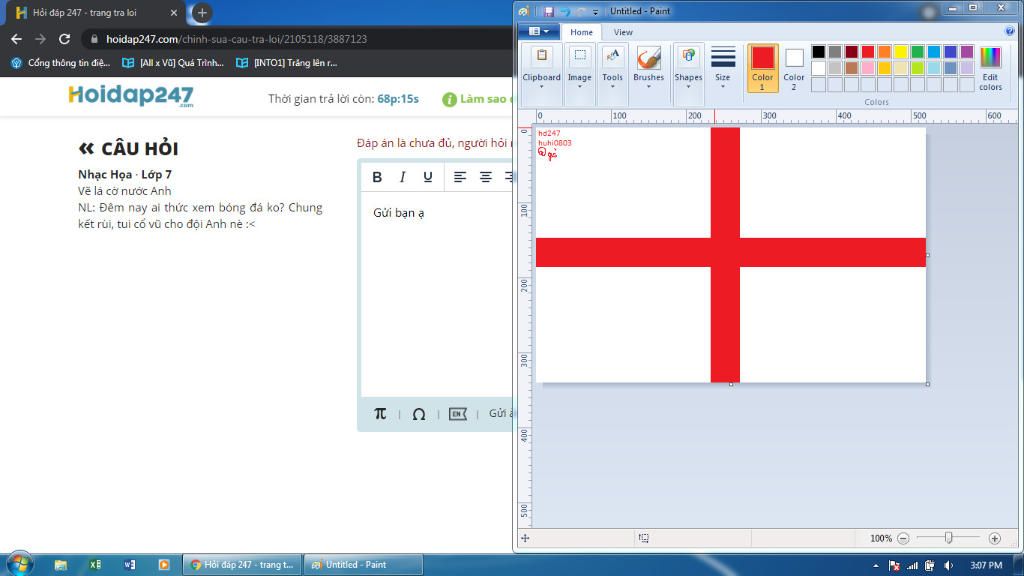Open Cổng thông tin điện bookmark
1024x576 pixels.
pos(61,63)
